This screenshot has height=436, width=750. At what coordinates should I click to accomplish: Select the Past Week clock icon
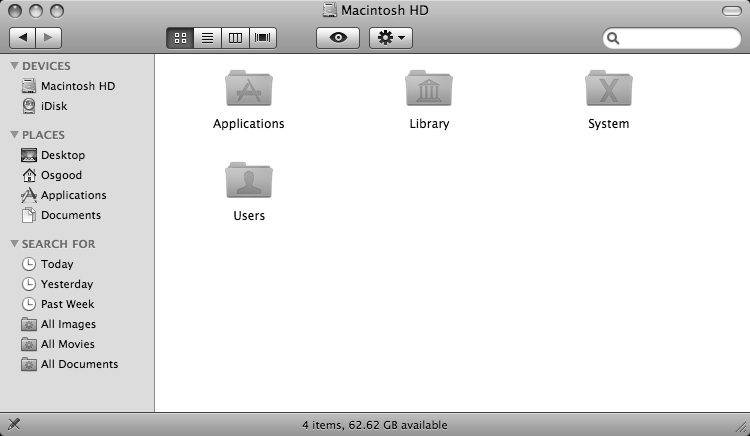click(29, 304)
